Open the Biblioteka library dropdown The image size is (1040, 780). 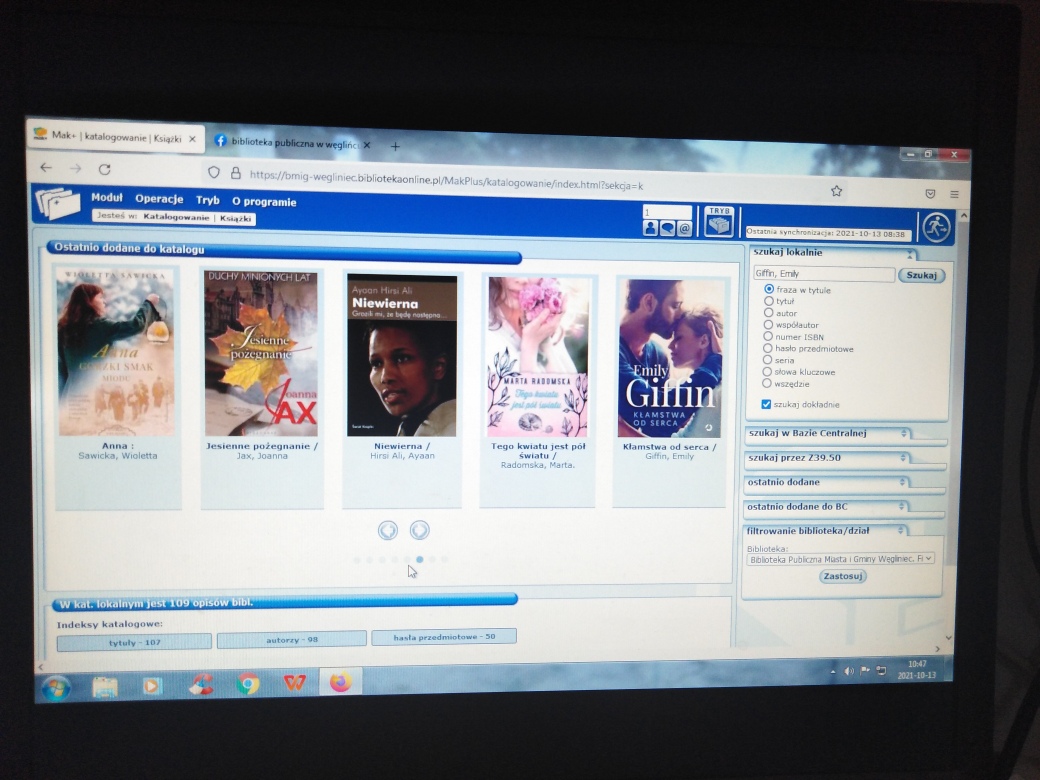[840, 559]
